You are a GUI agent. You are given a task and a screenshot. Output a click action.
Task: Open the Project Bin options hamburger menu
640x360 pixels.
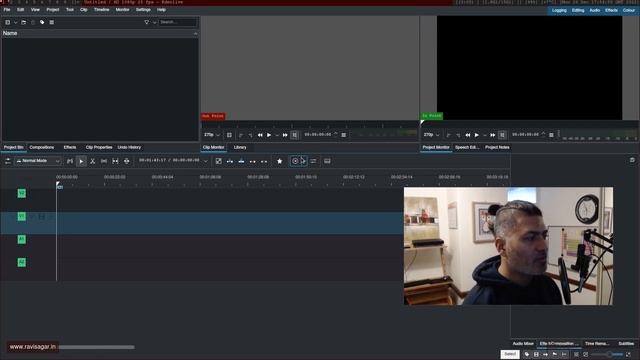point(51,22)
